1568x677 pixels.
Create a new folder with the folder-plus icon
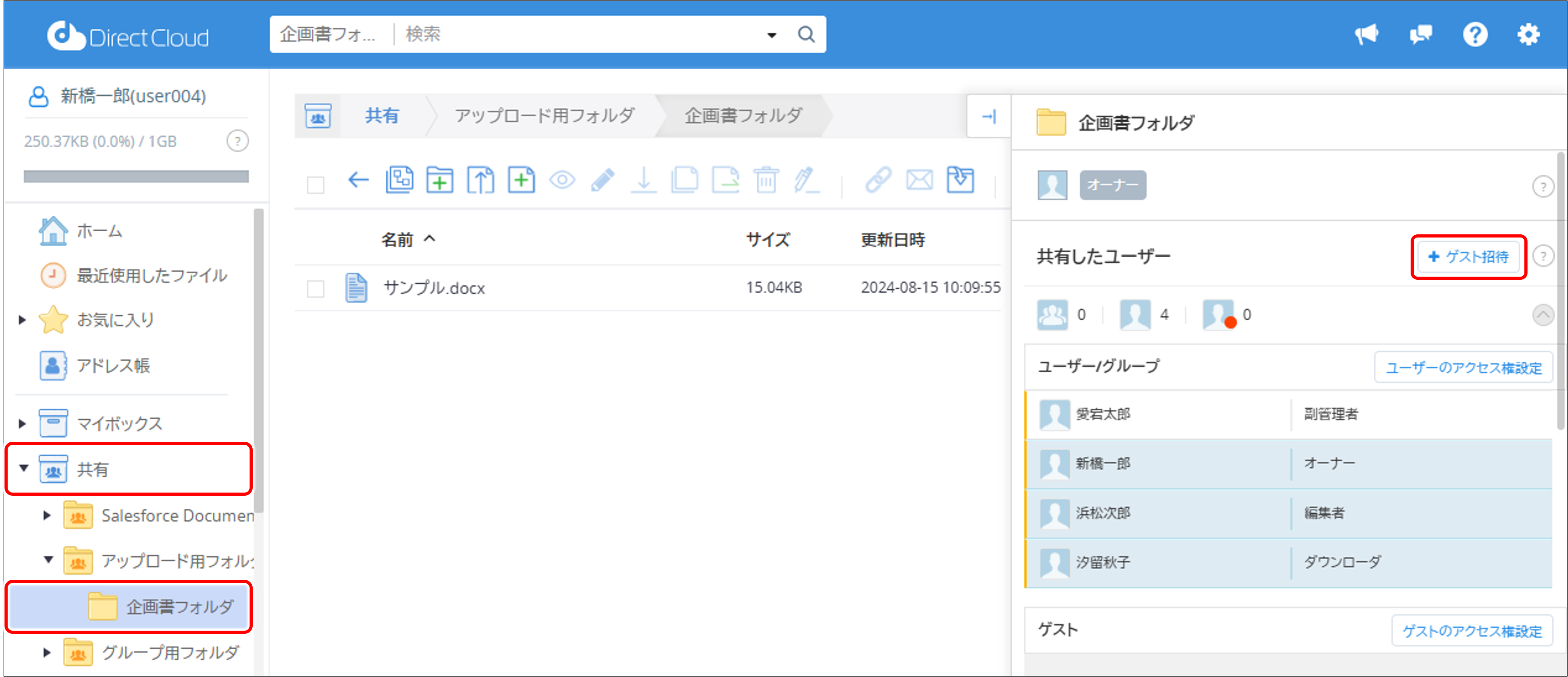[439, 180]
